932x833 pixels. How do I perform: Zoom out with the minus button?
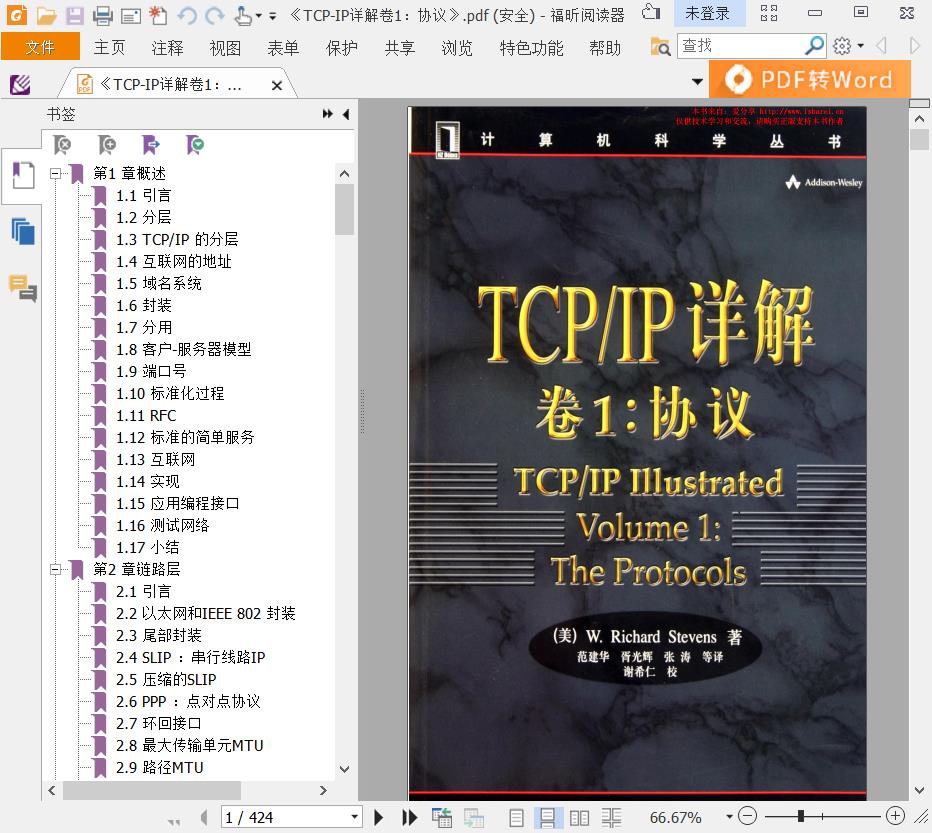click(x=747, y=816)
